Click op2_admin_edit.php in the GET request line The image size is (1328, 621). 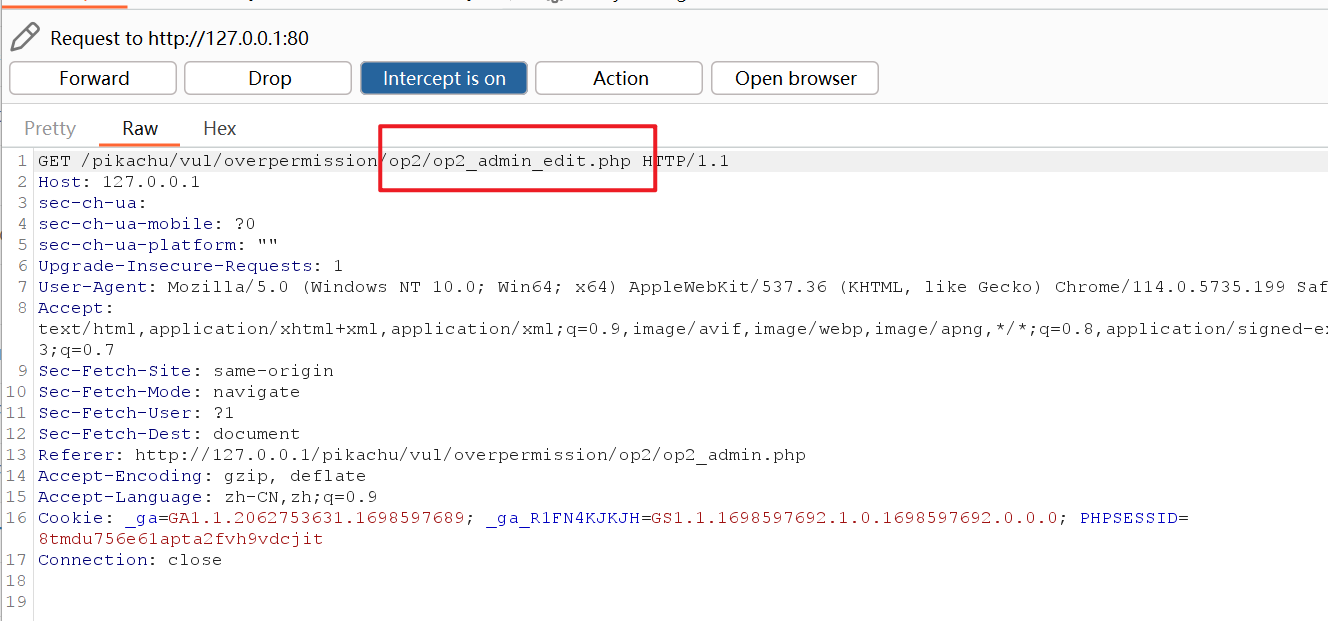pos(531,161)
